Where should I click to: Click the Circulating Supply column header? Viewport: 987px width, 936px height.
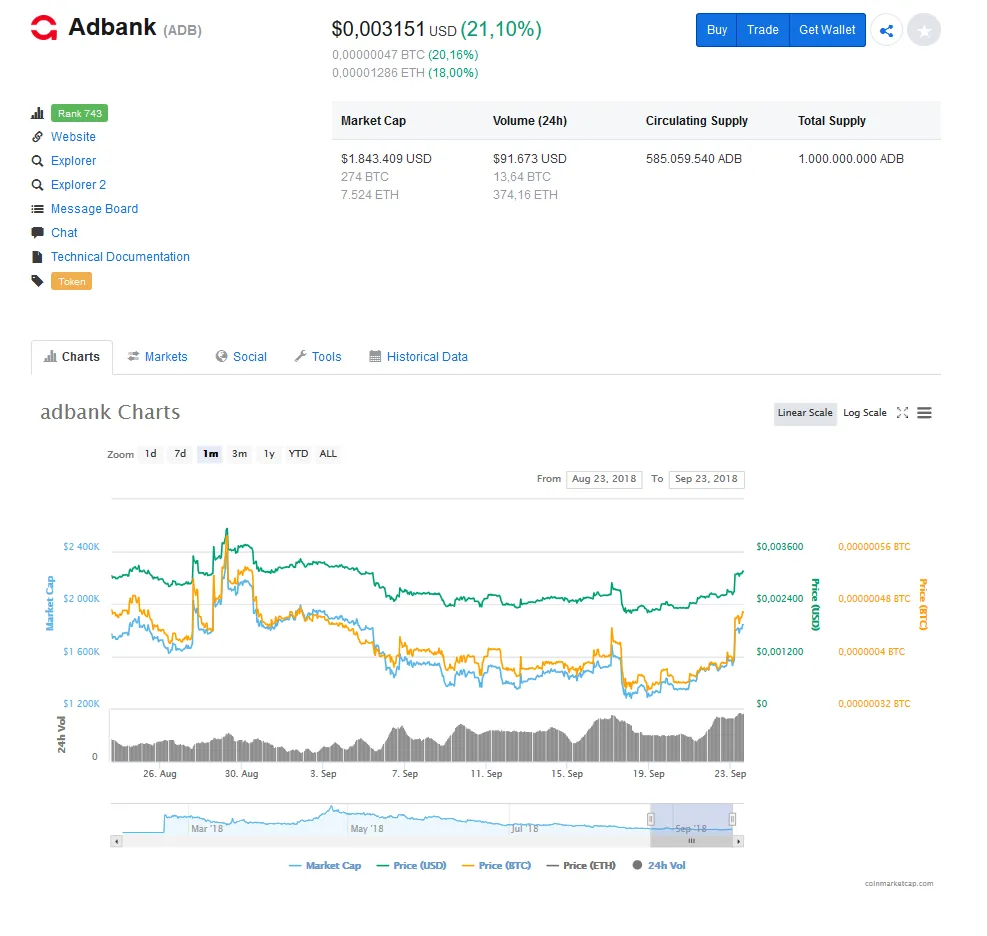pos(697,121)
